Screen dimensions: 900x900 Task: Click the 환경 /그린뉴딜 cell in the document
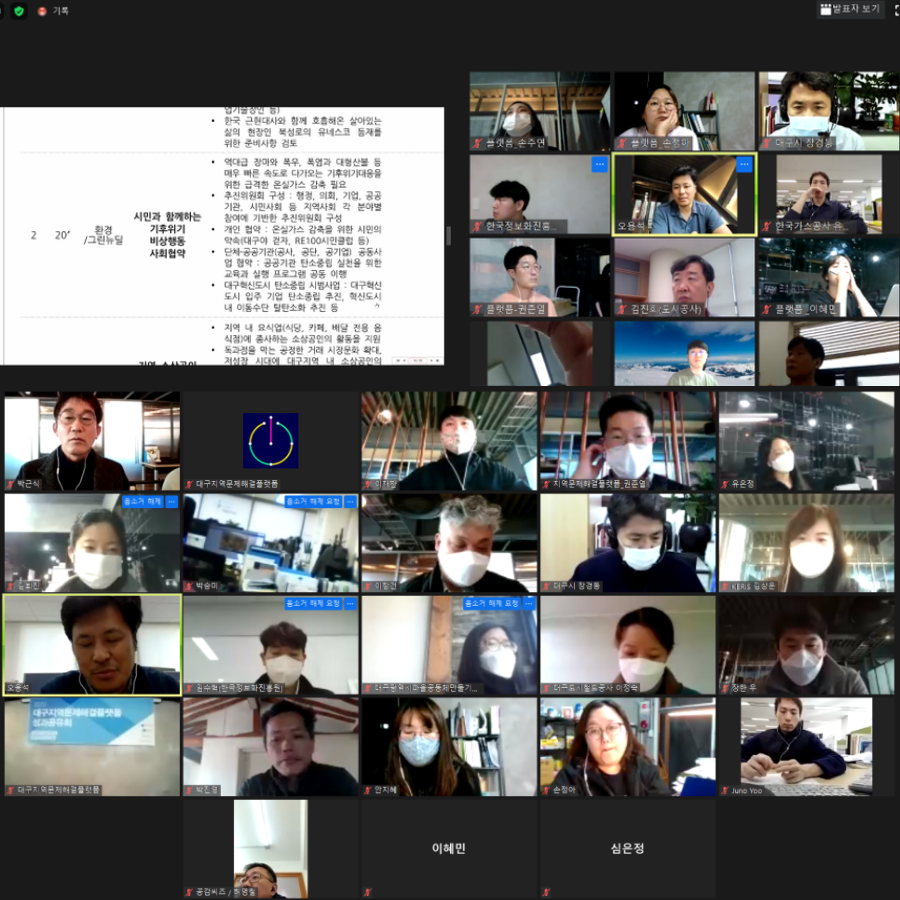pyautogui.click(x=103, y=235)
